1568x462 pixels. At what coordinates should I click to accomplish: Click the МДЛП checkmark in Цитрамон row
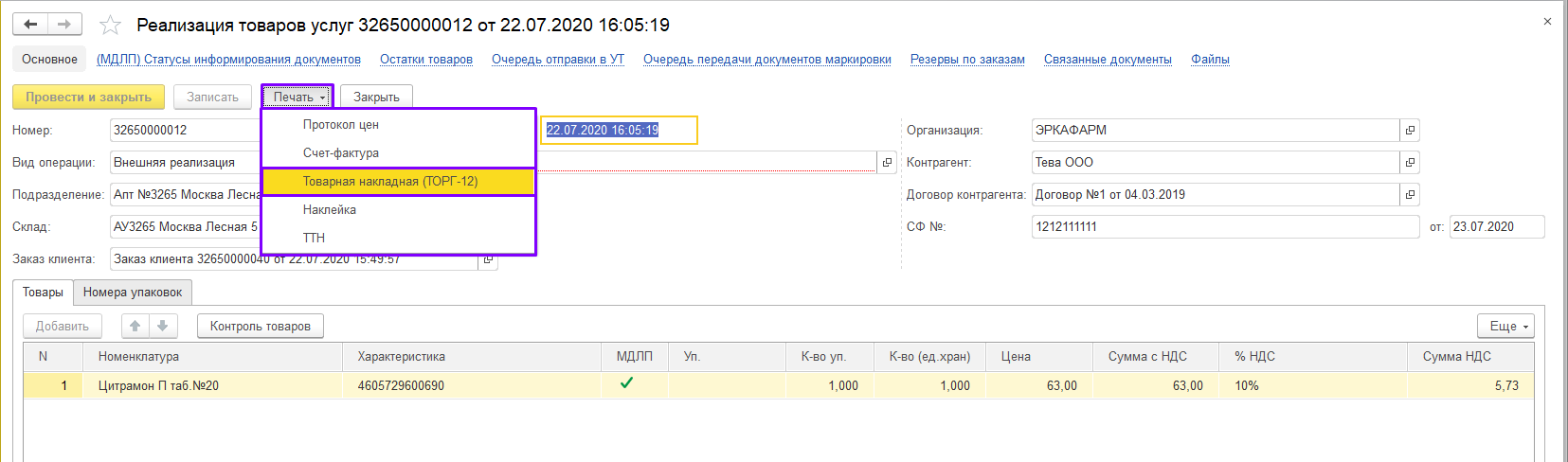click(x=626, y=384)
